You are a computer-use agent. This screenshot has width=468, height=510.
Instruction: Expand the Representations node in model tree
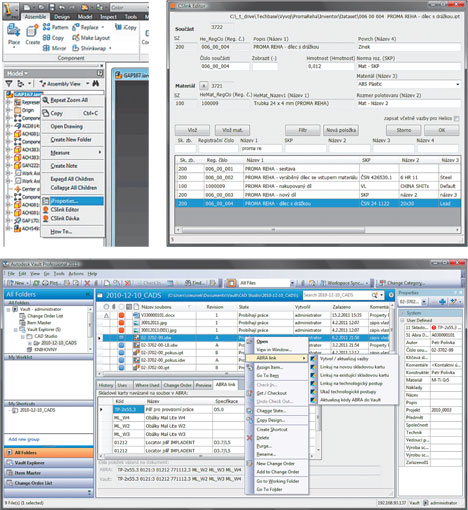[x=8, y=102]
